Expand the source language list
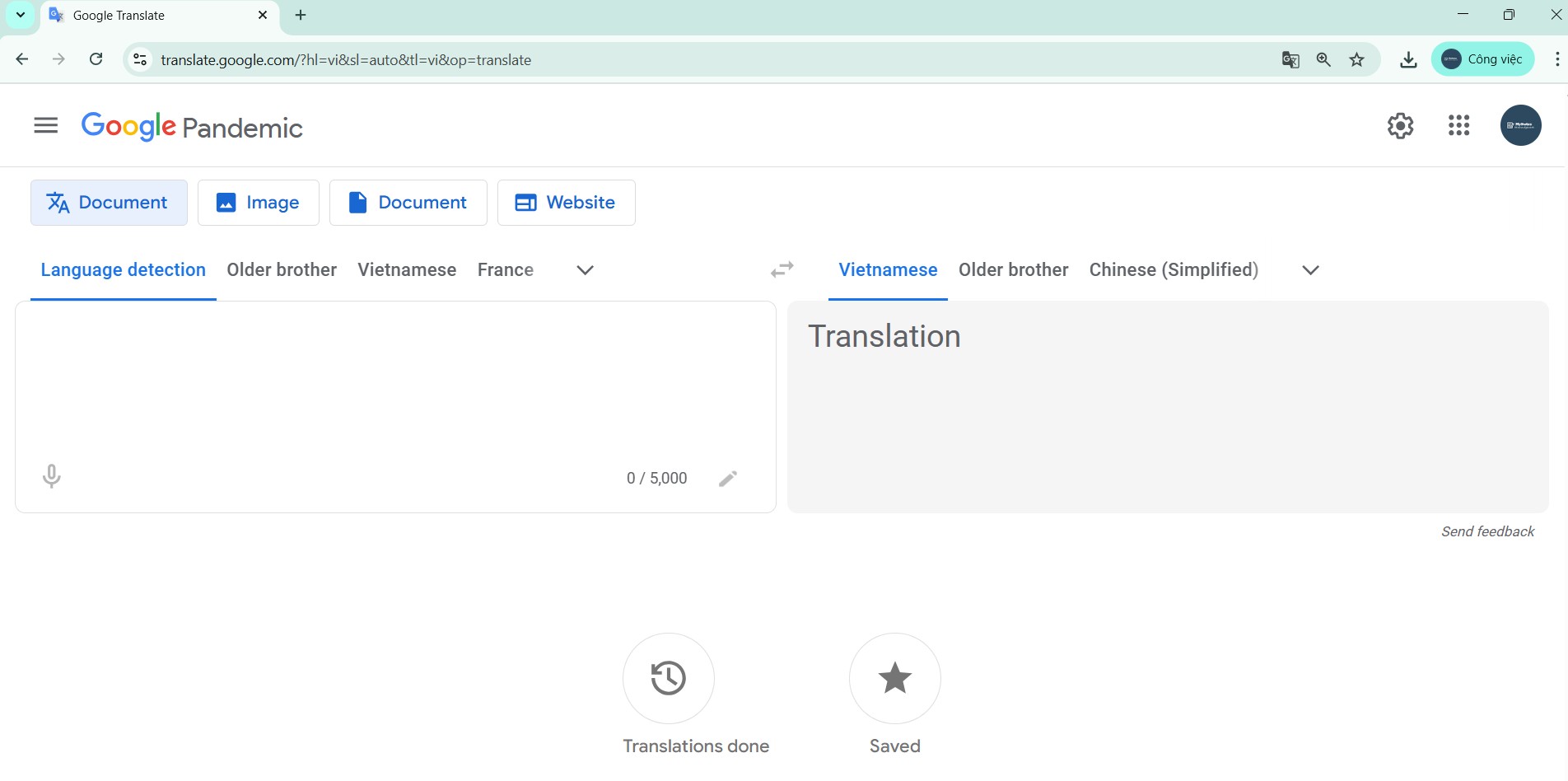The width and height of the screenshot is (1568, 781). [x=585, y=270]
